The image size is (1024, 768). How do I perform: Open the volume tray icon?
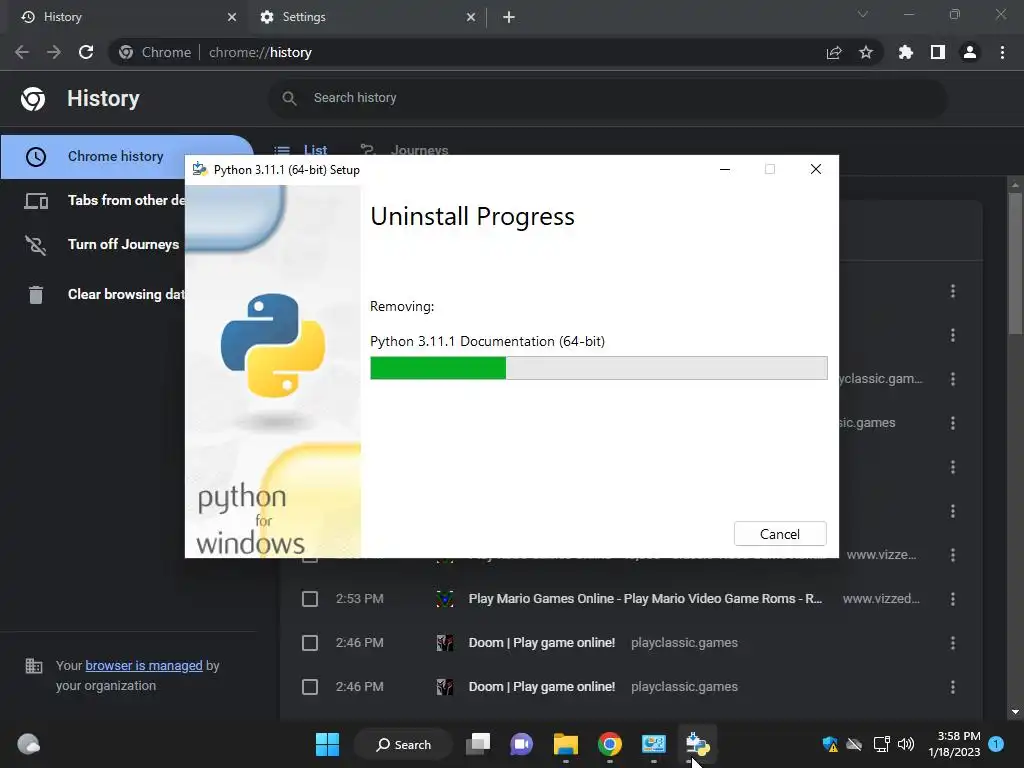tap(906, 744)
